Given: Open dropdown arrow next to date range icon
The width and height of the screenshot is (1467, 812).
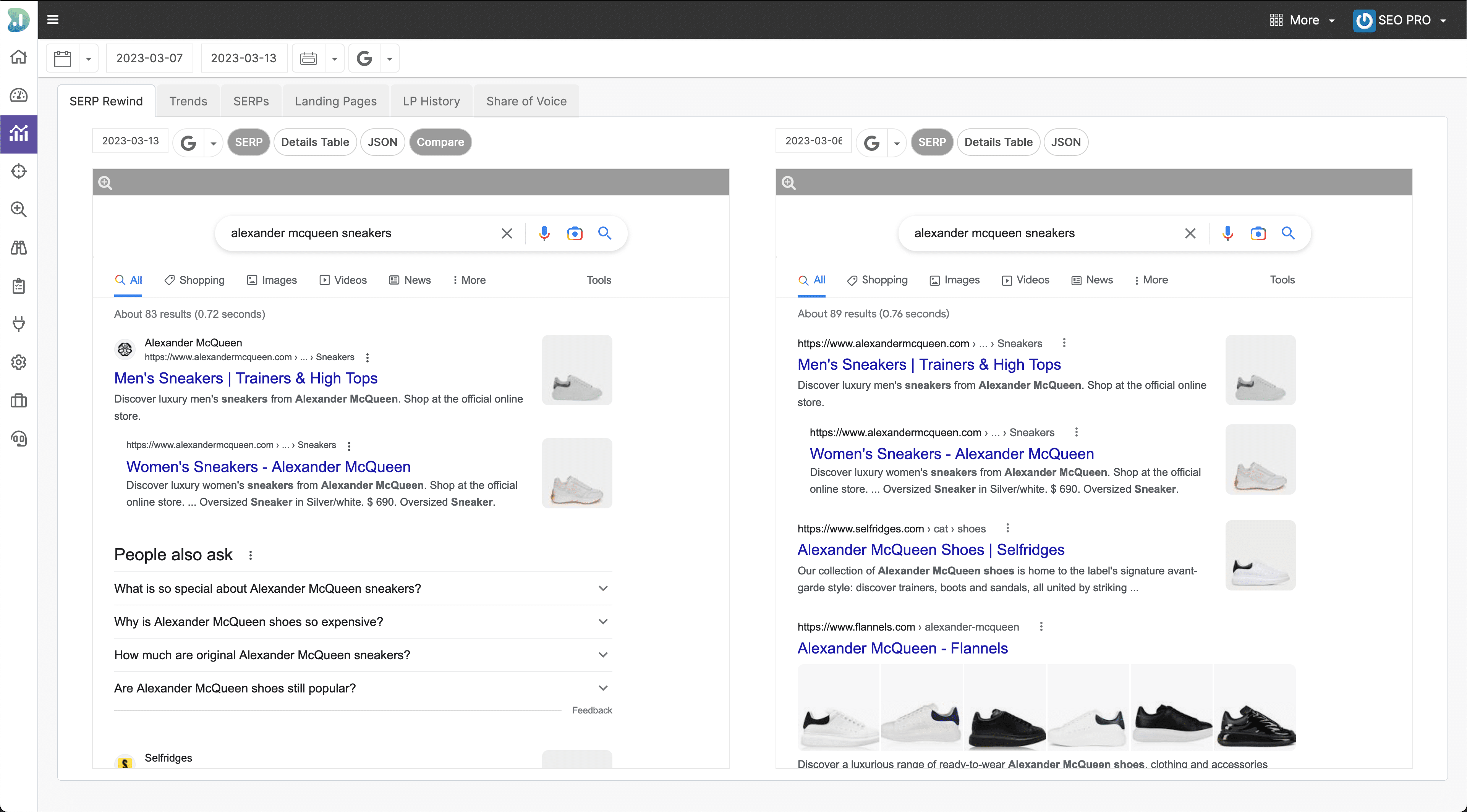Looking at the screenshot, I should pyautogui.click(x=334, y=58).
